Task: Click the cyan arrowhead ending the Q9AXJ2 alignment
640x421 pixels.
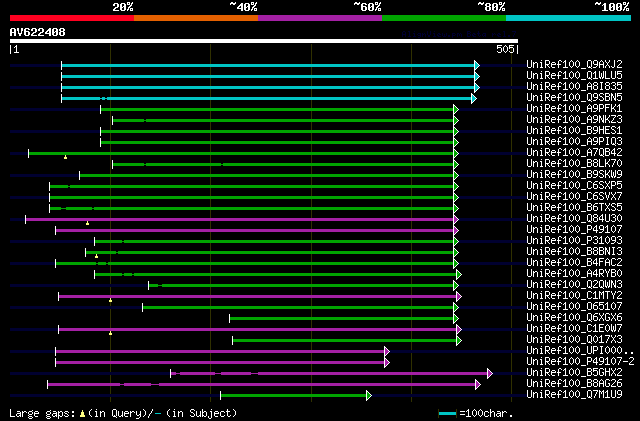Action: (x=477, y=65)
